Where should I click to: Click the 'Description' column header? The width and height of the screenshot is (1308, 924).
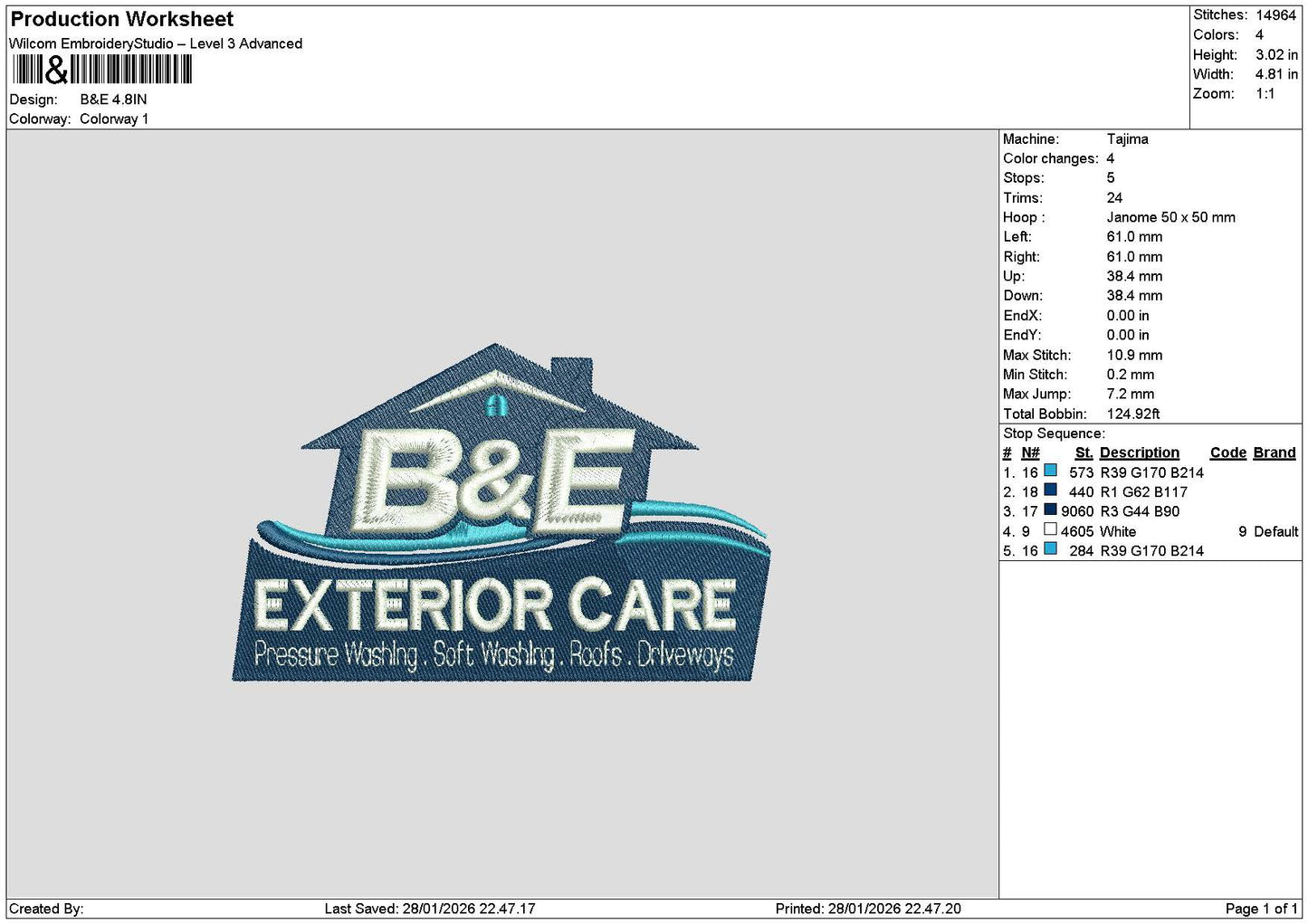[x=1140, y=452]
